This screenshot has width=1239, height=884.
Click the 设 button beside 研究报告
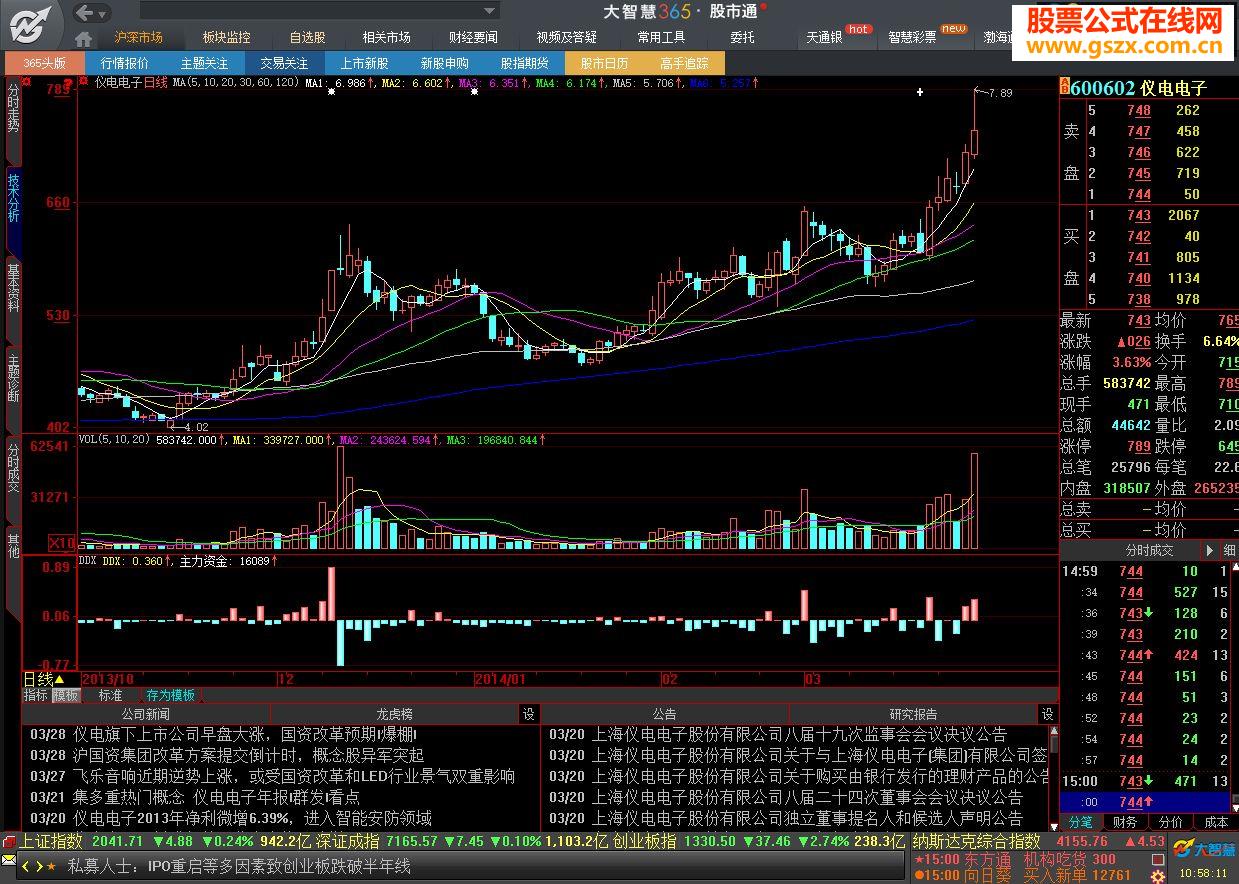point(1047,714)
